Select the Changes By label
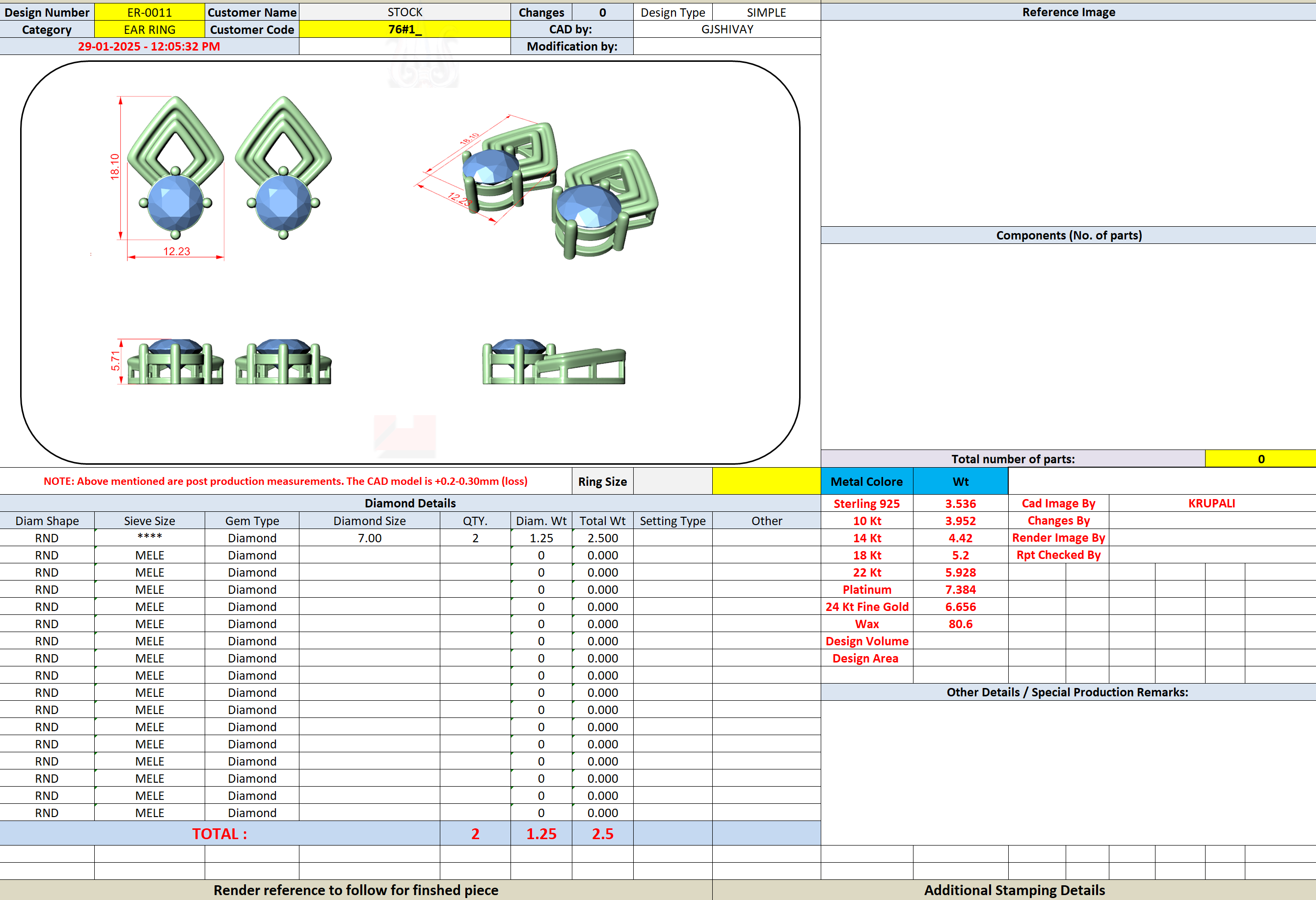 (1058, 521)
